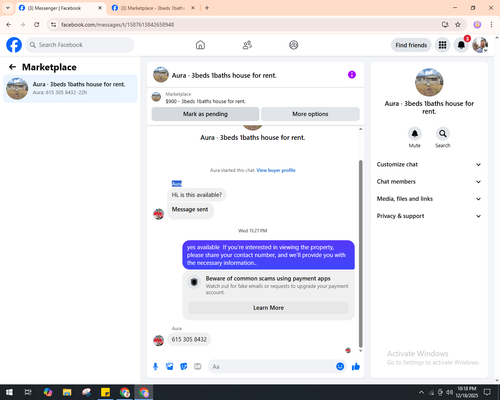Viewport: 500px width, 400px height.
Task: Select the Aura conversation in the list
Action: 70,89
